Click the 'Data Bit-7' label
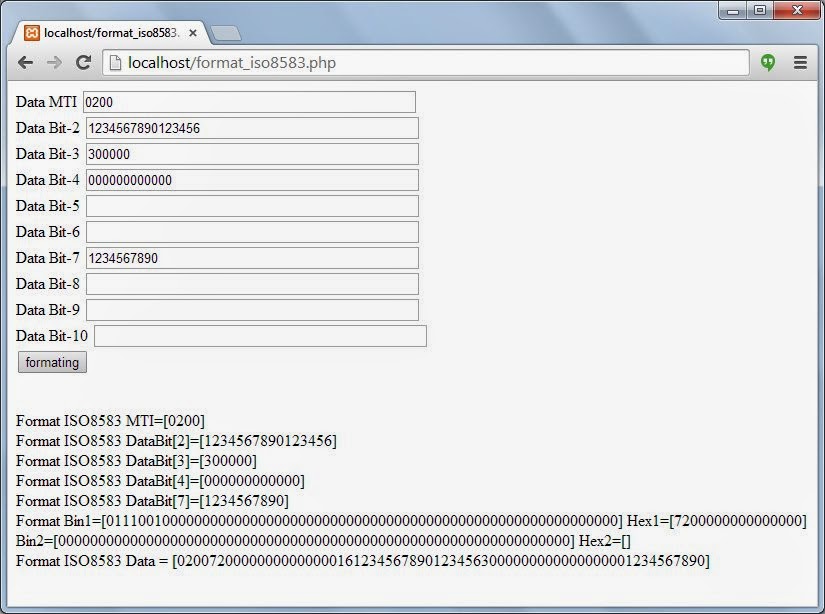This screenshot has height=614, width=825. click(48, 258)
